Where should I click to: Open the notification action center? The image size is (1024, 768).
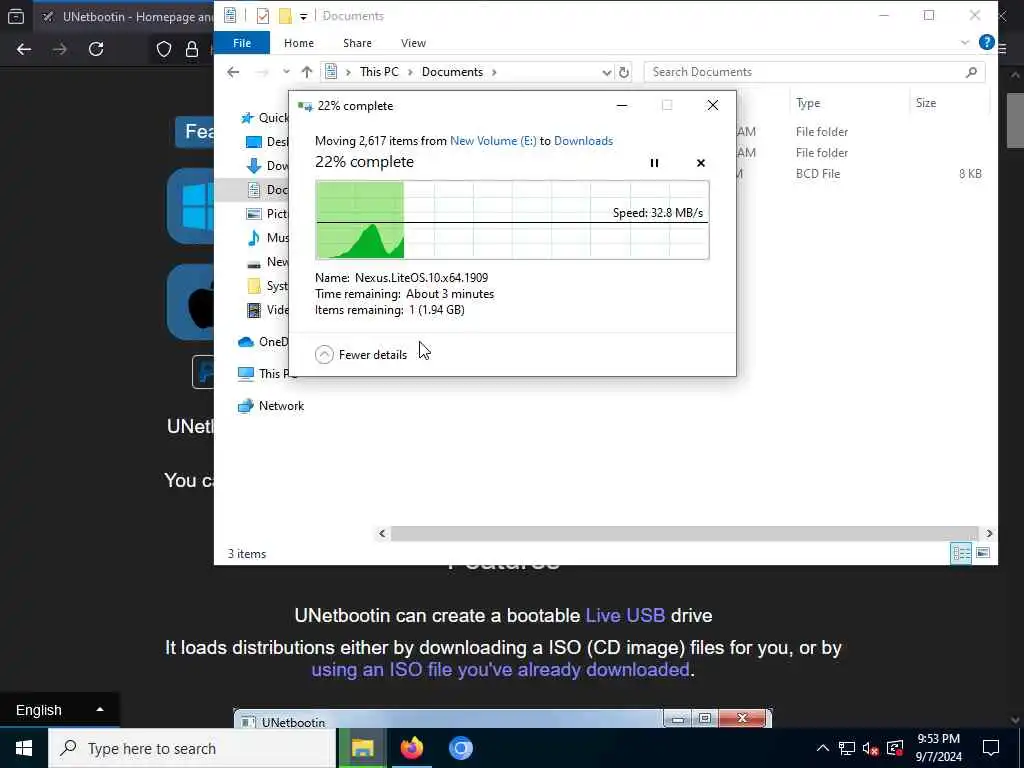[x=991, y=748]
